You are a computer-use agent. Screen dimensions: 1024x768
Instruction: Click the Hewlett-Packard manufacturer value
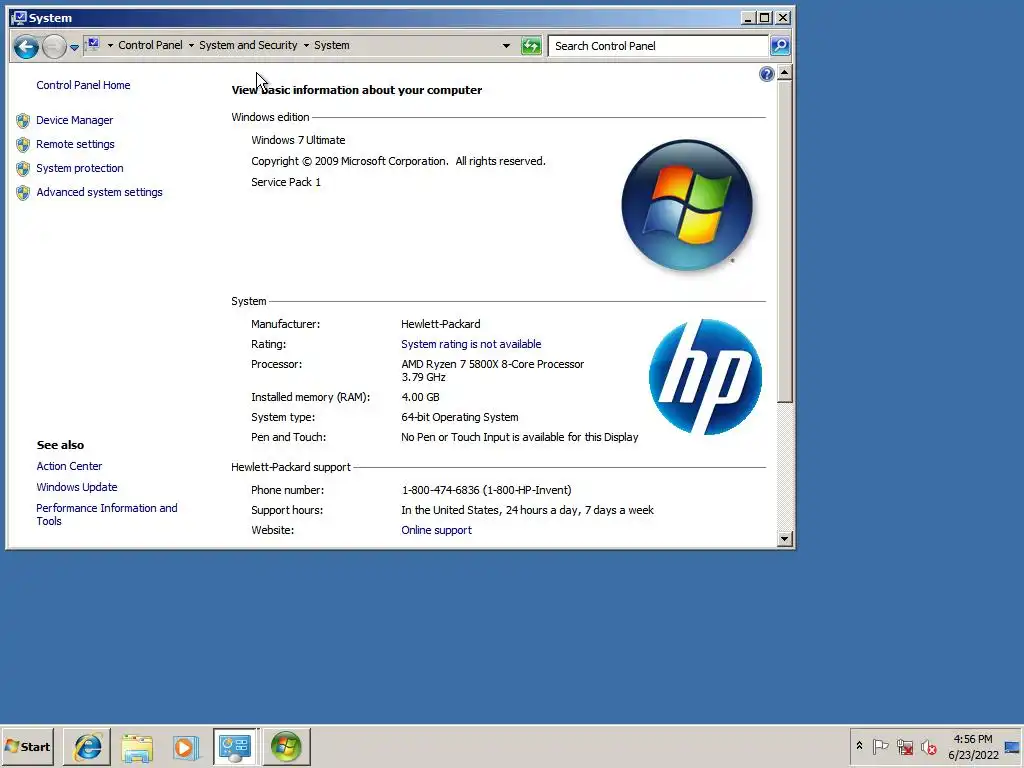pyautogui.click(x=441, y=324)
